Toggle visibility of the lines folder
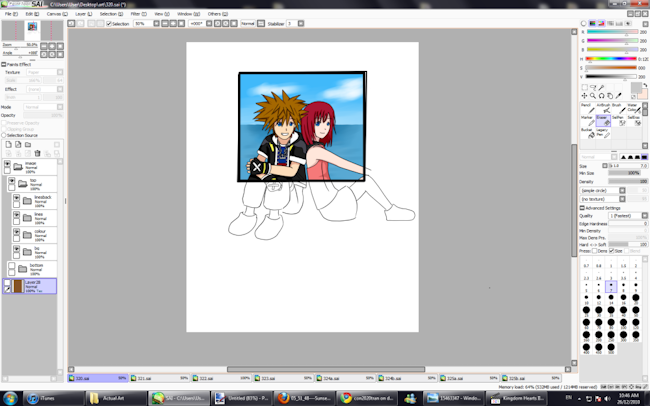This screenshot has width=650, height=406. coord(16,215)
